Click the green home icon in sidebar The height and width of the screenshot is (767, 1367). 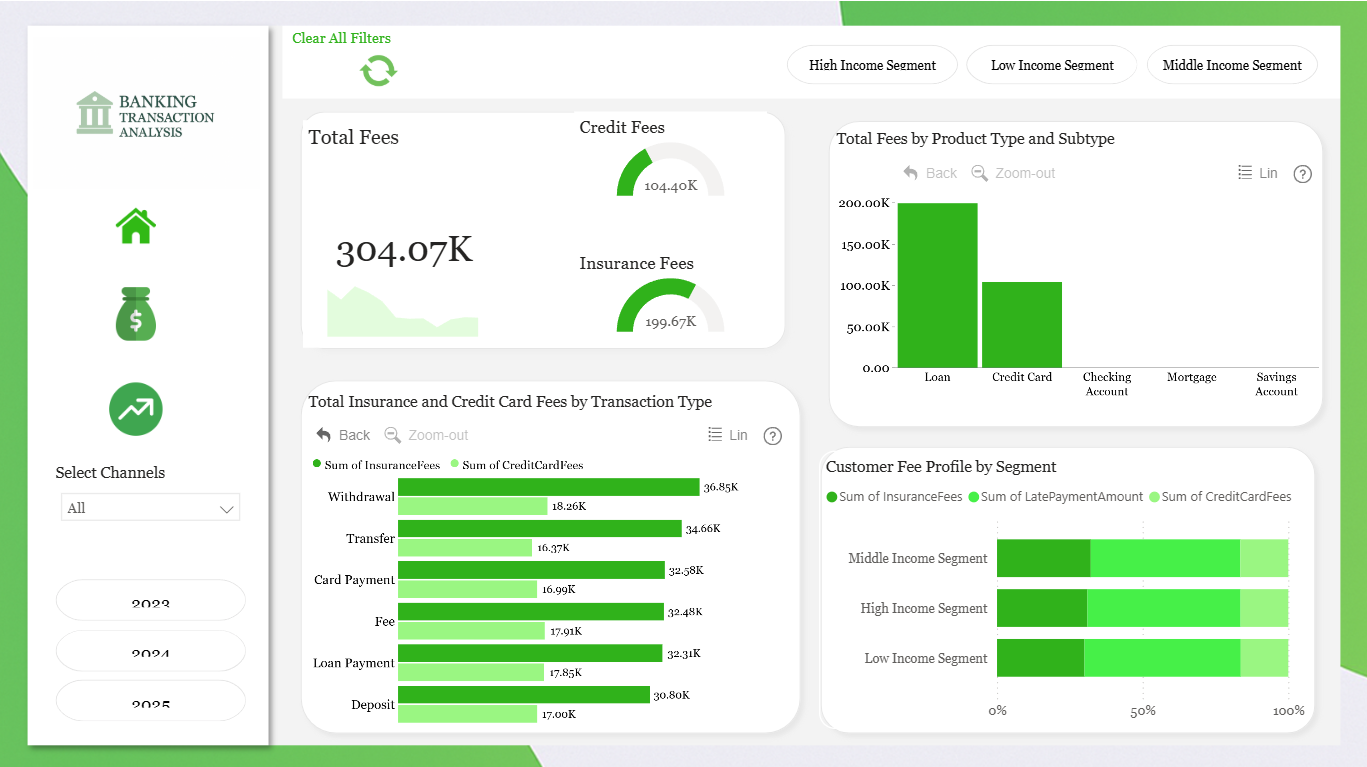pos(136,226)
